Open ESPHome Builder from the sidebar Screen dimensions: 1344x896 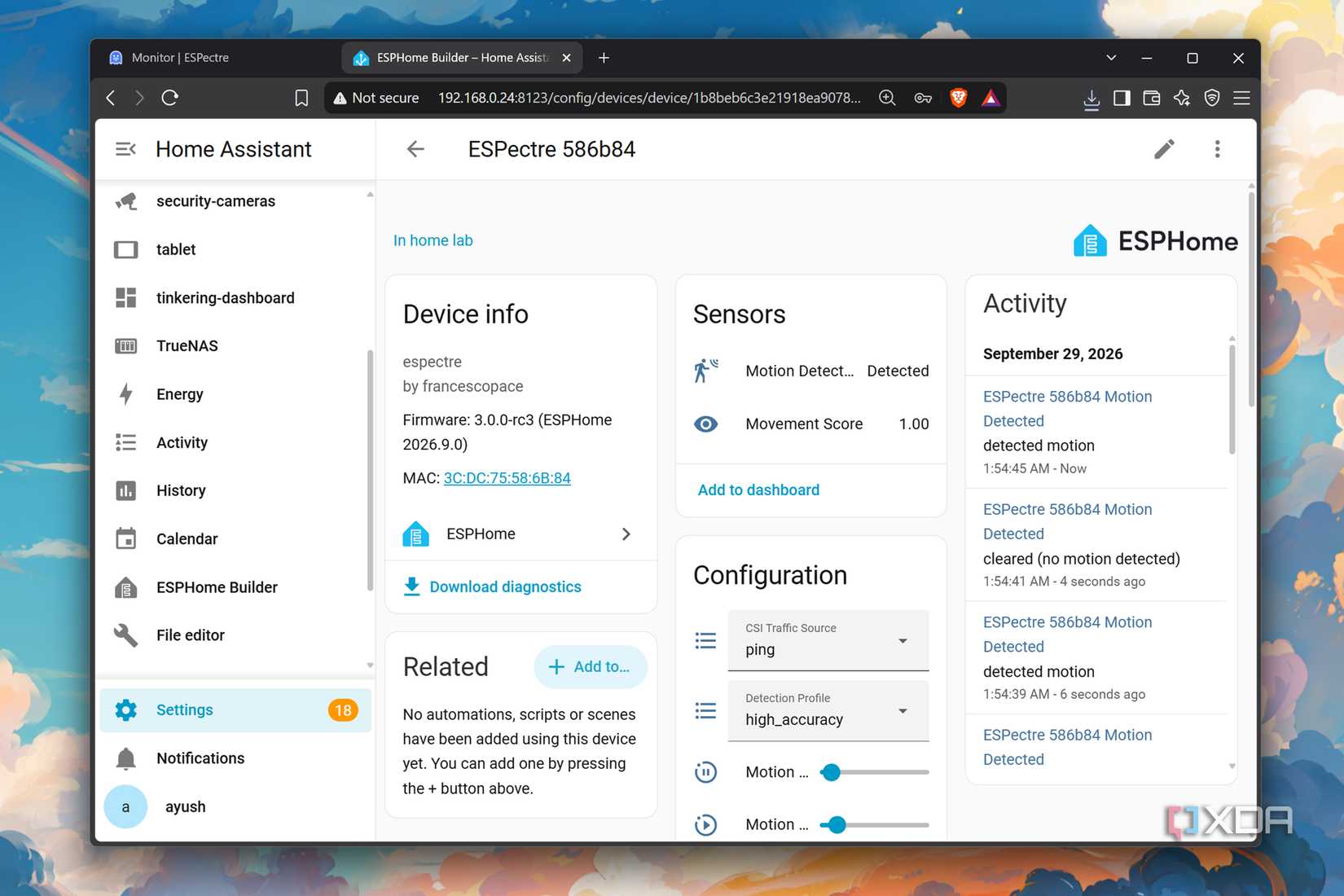[x=236, y=587]
